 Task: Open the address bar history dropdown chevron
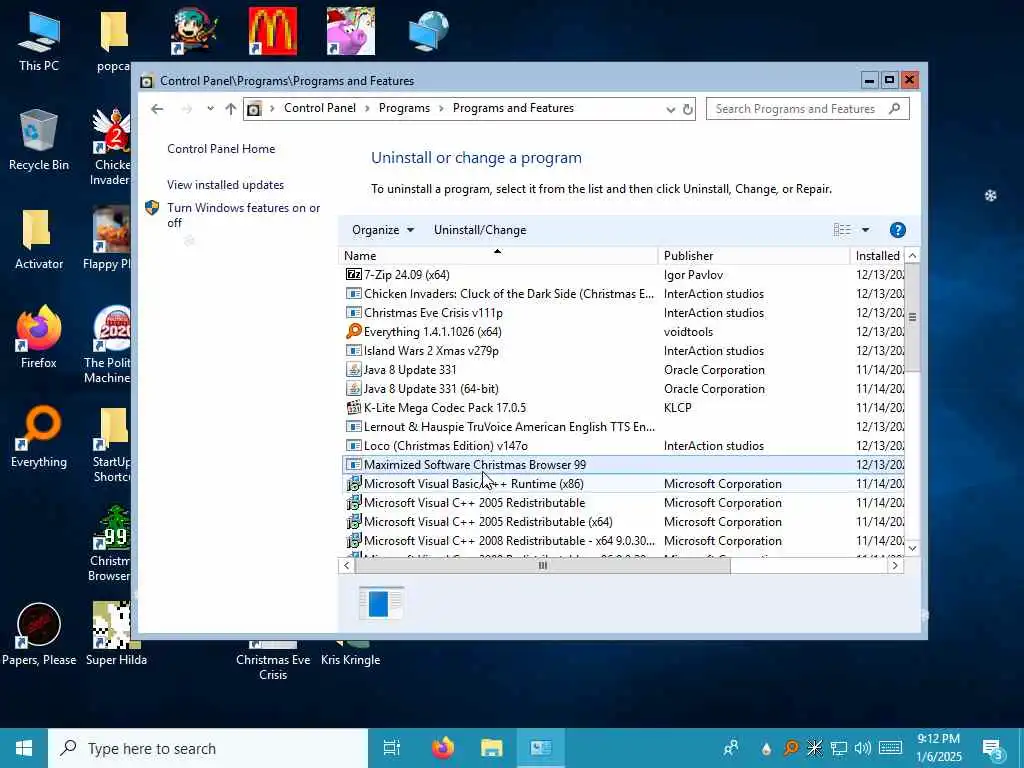coord(671,110)
